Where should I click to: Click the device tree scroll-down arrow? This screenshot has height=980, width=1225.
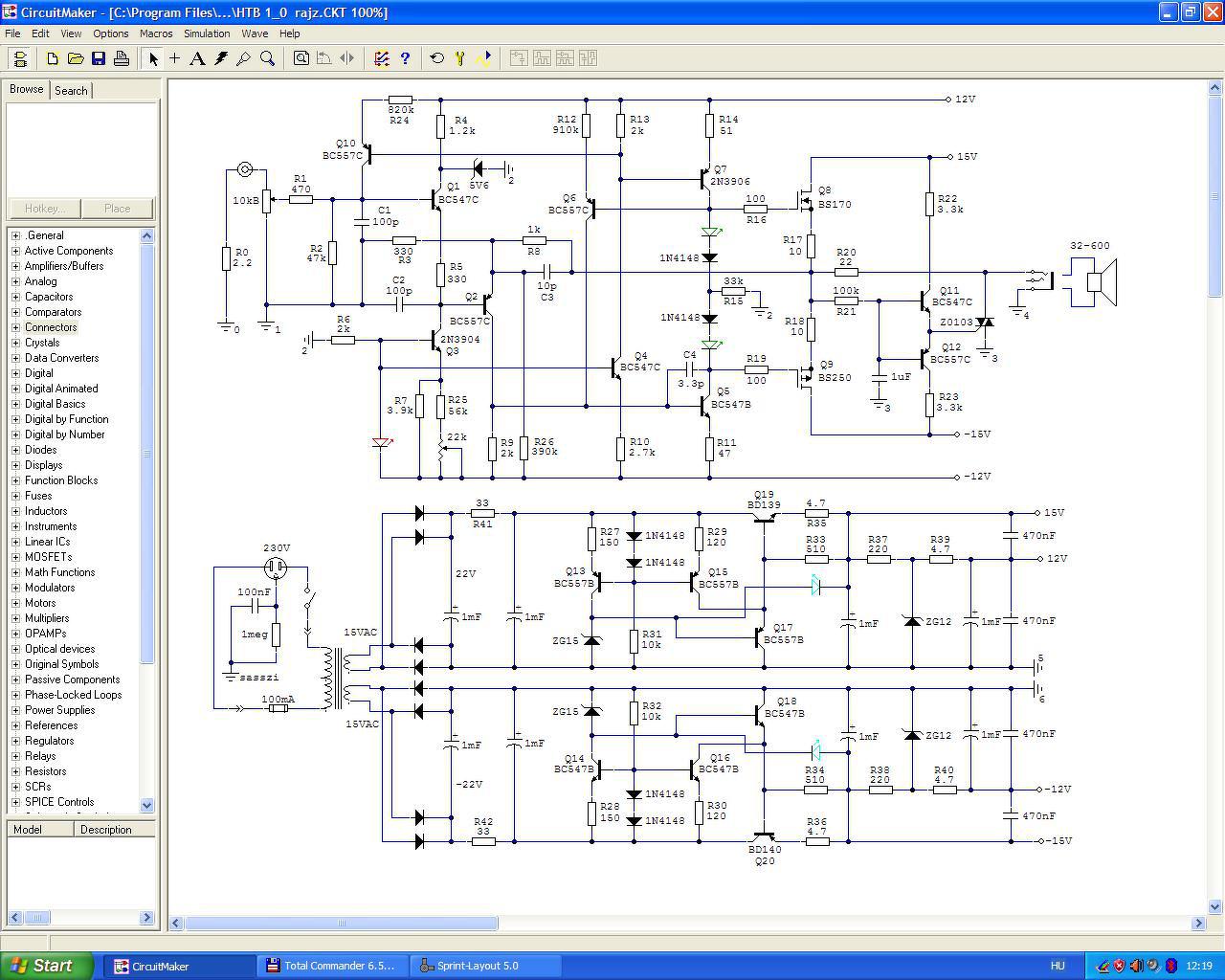point(146,806)
